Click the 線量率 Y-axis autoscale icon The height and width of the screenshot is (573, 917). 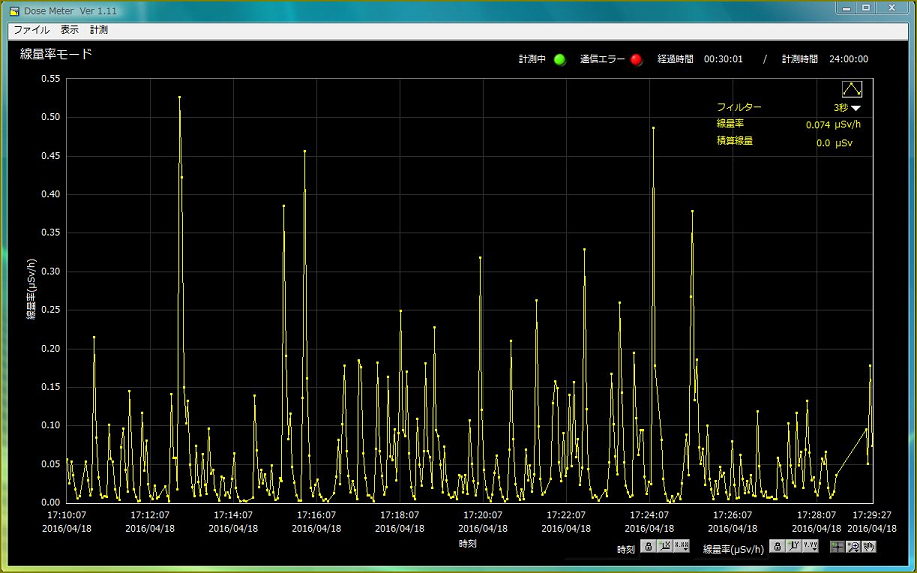pyautogui.click(x=792, y=546)
